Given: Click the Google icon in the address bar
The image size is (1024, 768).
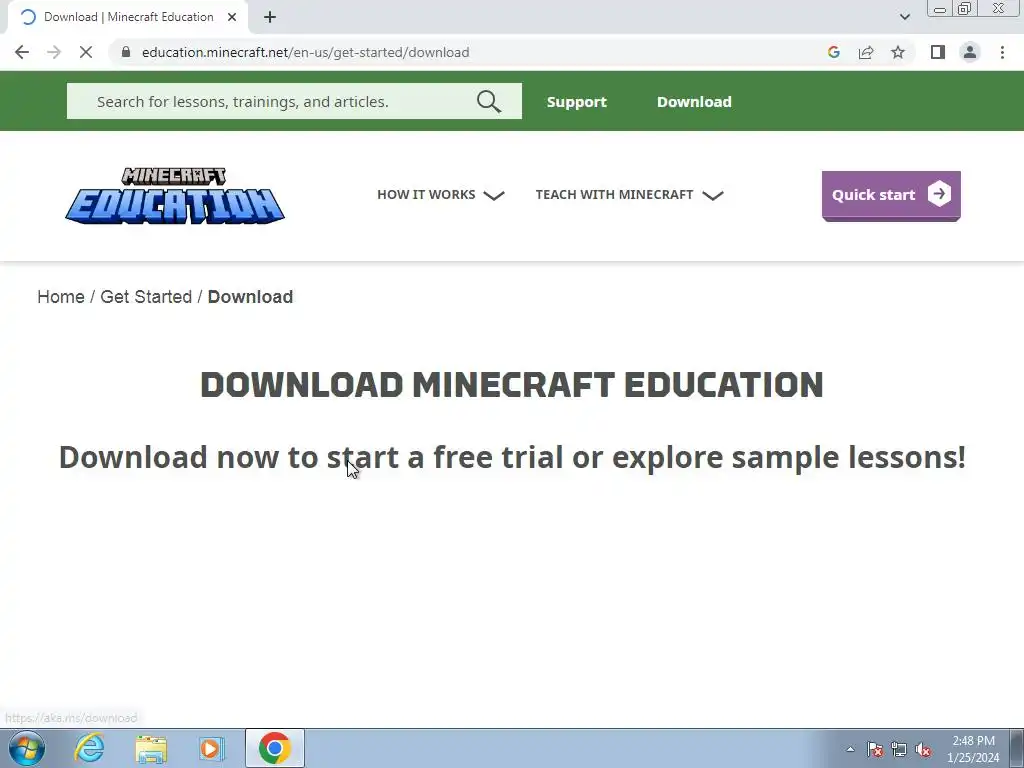Looking at the screenshot, I should click(833, 52).
